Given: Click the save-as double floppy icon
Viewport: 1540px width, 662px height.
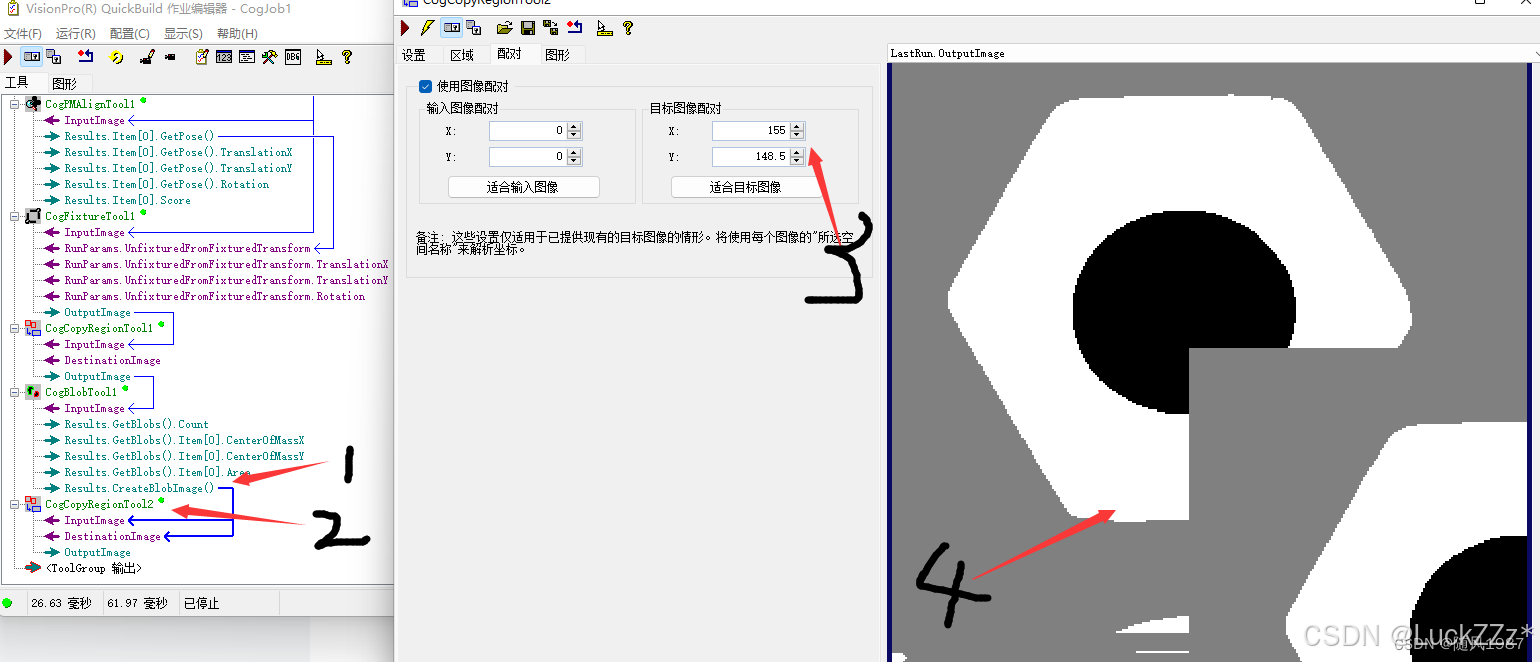Looking at the screenshot, I should (551, 27).
